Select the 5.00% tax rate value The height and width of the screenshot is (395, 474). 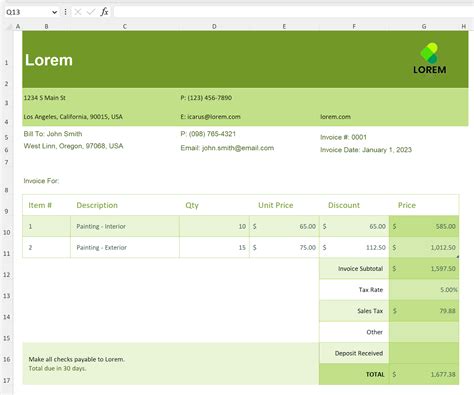point(424,290)
